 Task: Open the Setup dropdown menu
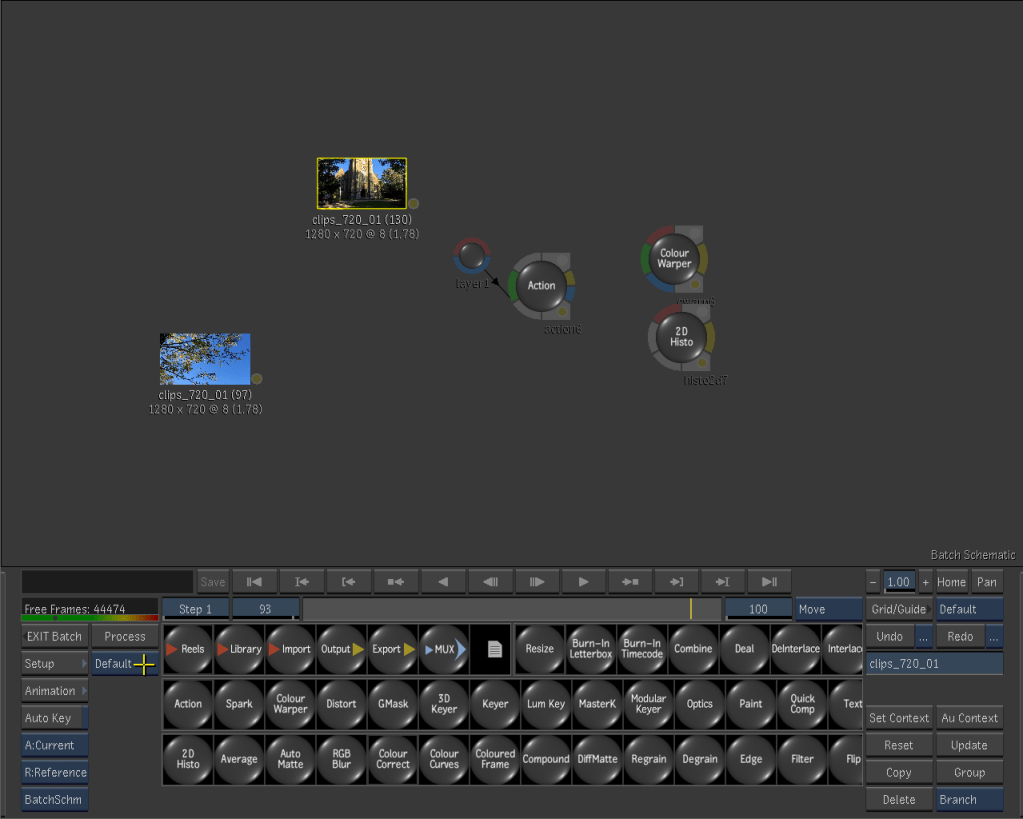(54, 664)
